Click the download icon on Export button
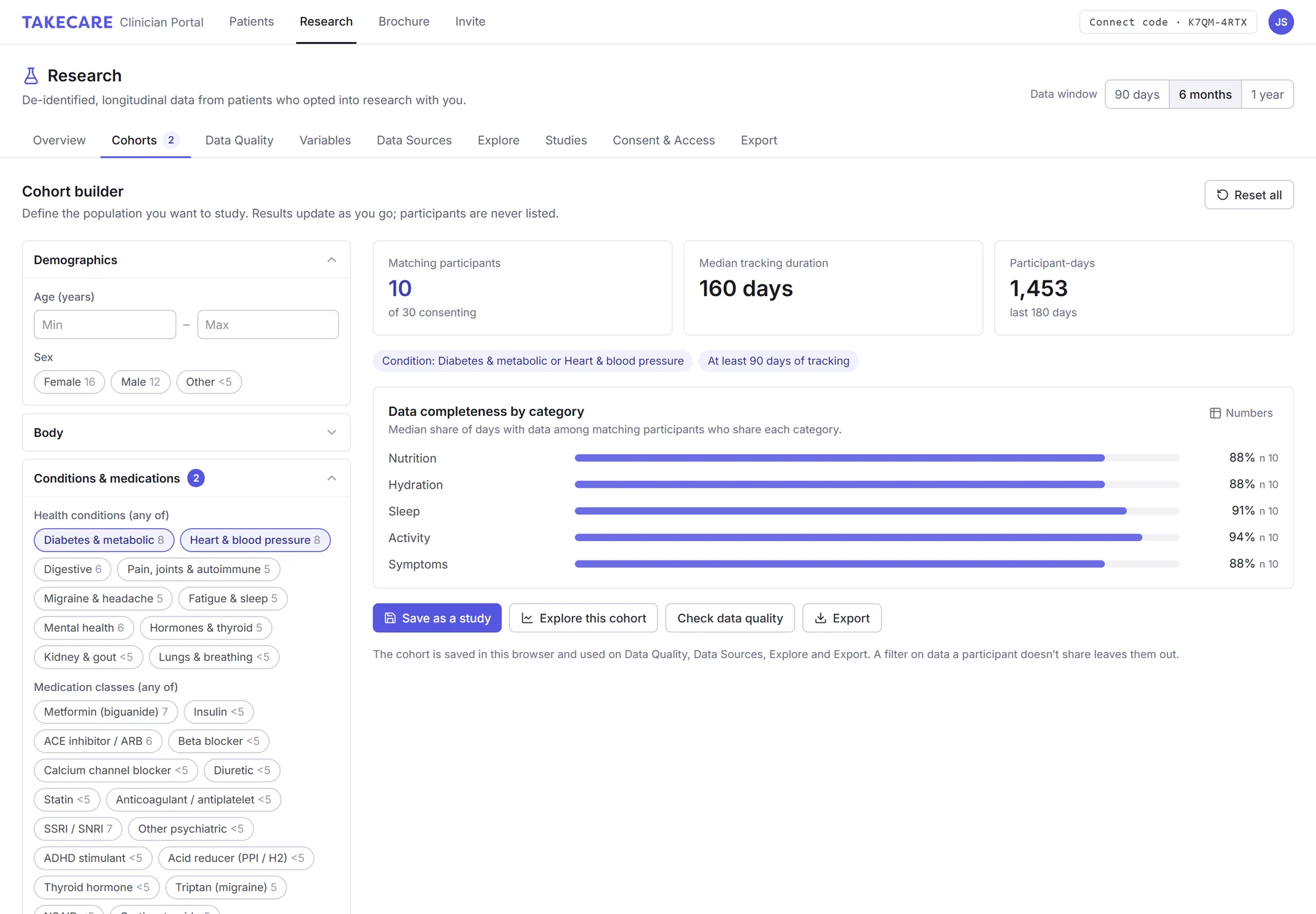Screen dimensions: 1316x914 (821, 618)
